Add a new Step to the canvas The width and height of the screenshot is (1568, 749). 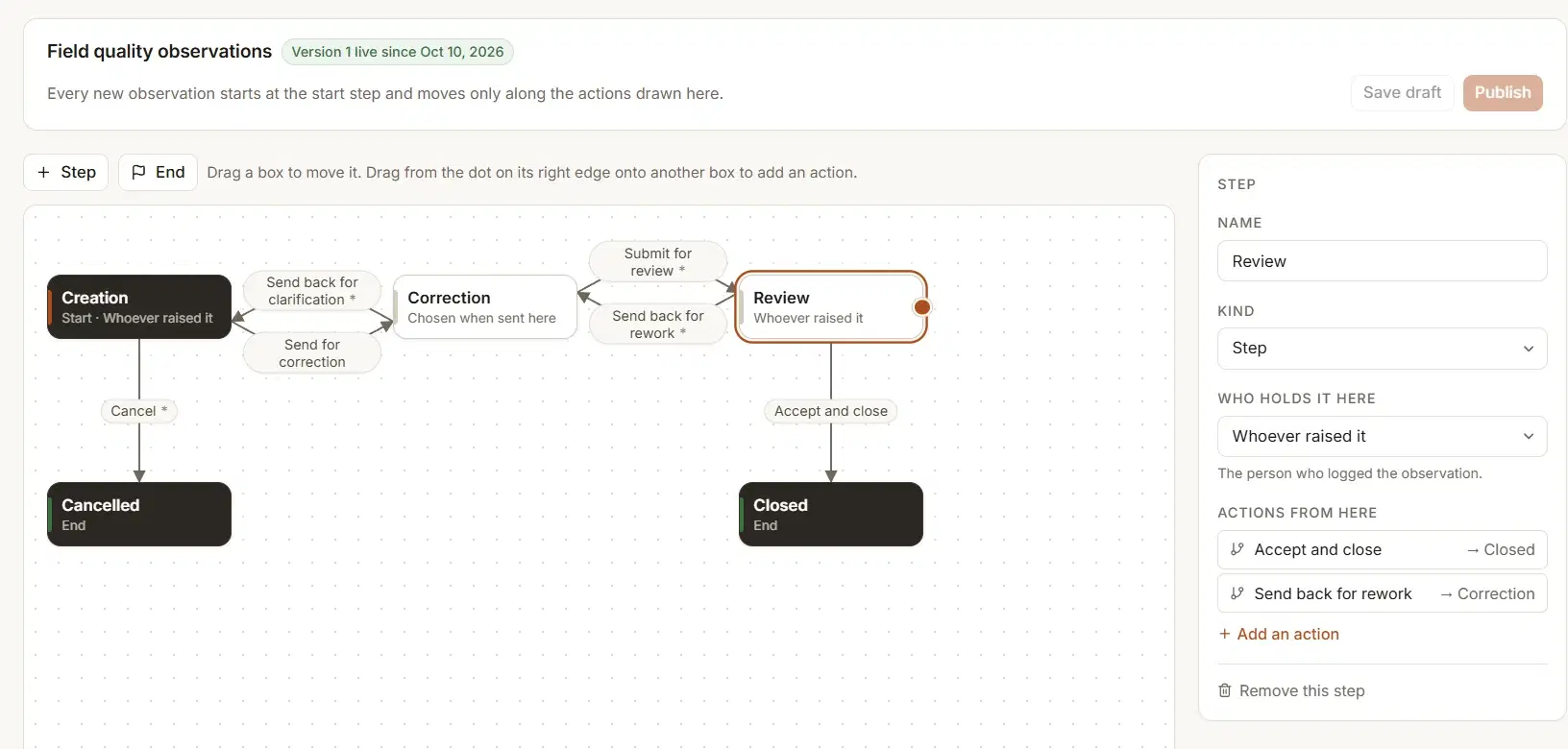click(x=66, y=173)
